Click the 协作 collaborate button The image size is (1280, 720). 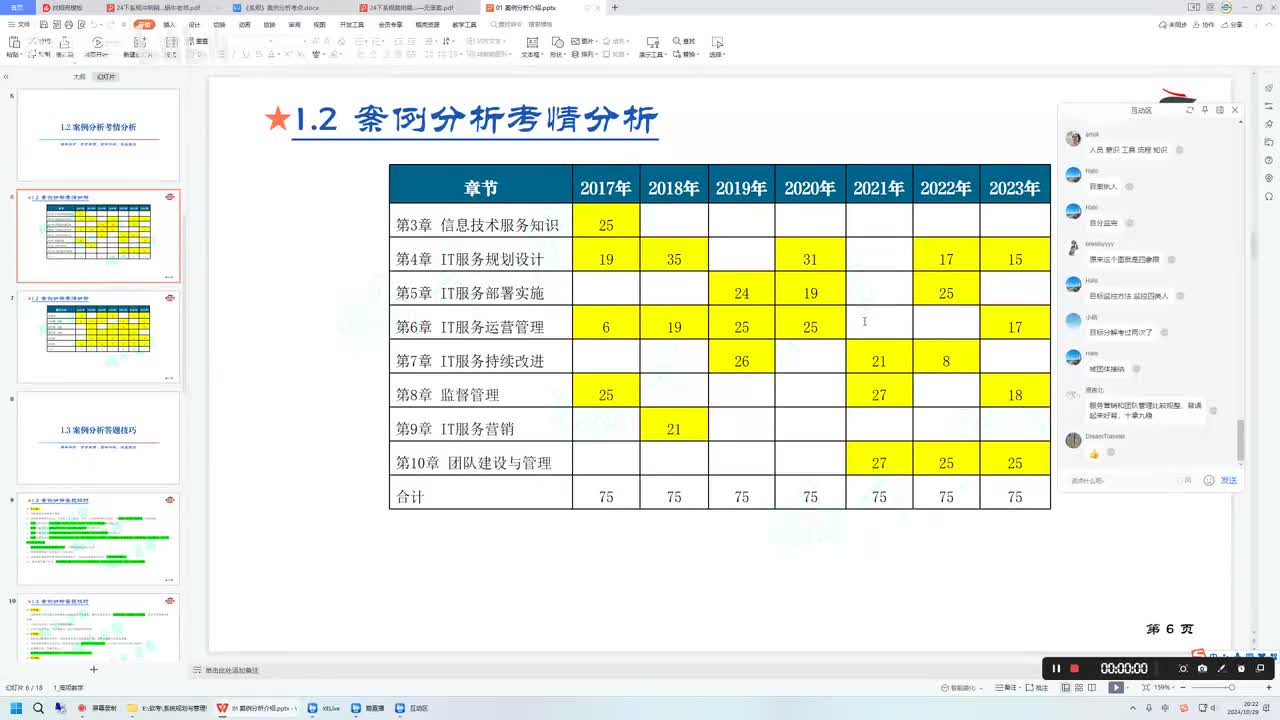tap(1204, 24)
